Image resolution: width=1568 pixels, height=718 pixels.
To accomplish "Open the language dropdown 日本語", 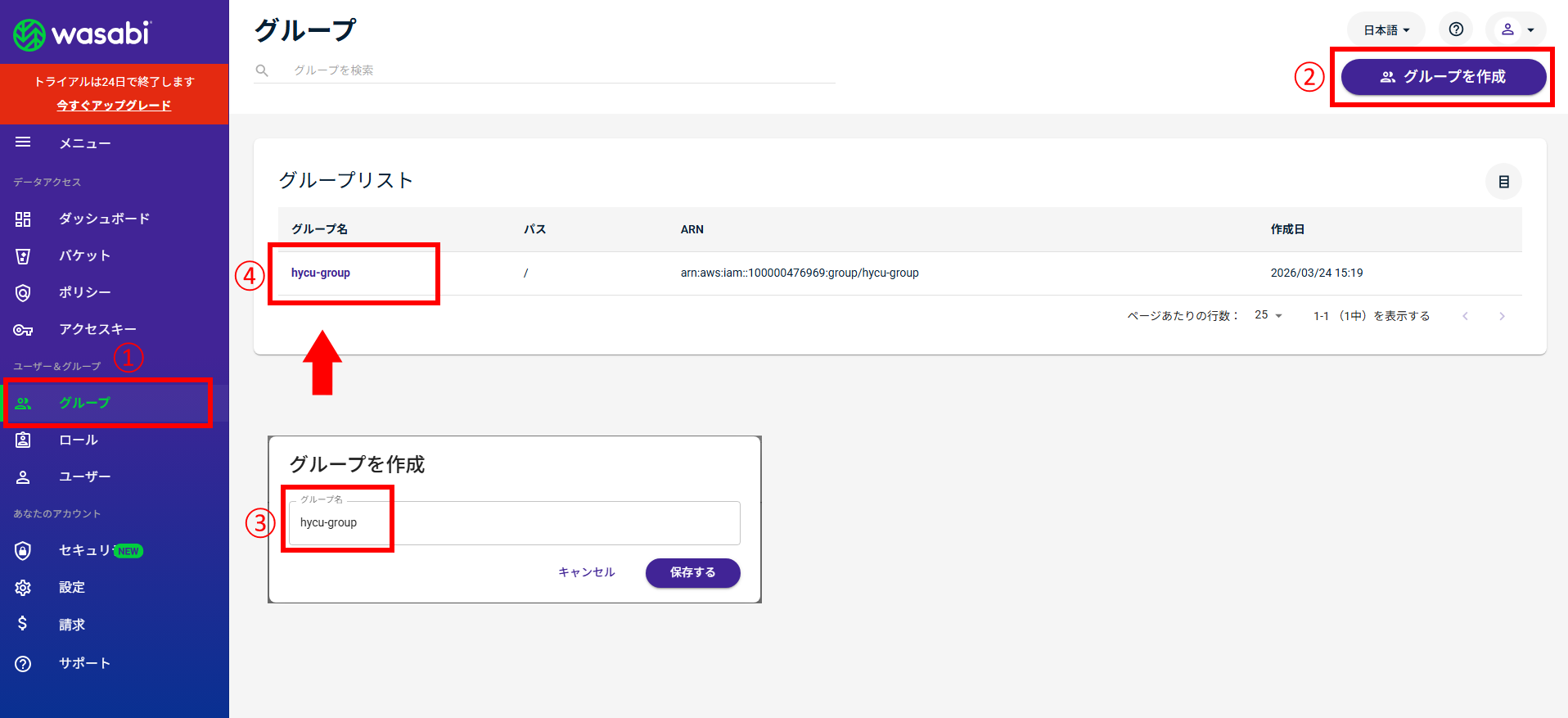I will pyautogui.click(x=1386, y=30).
